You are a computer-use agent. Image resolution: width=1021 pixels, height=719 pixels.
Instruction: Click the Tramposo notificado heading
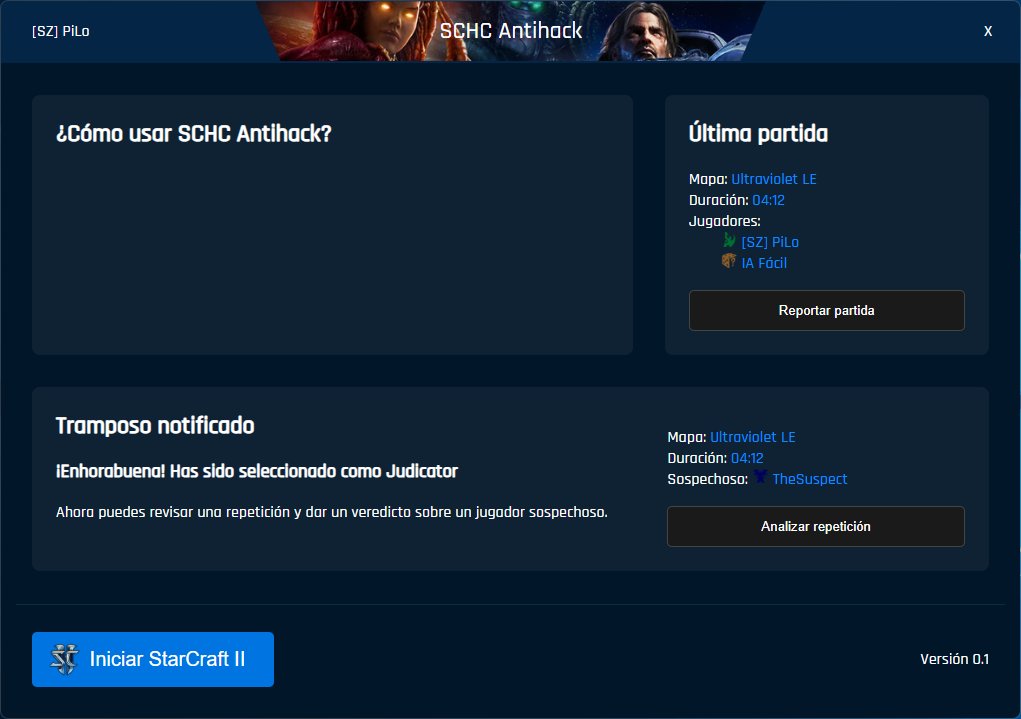point(155,425)
